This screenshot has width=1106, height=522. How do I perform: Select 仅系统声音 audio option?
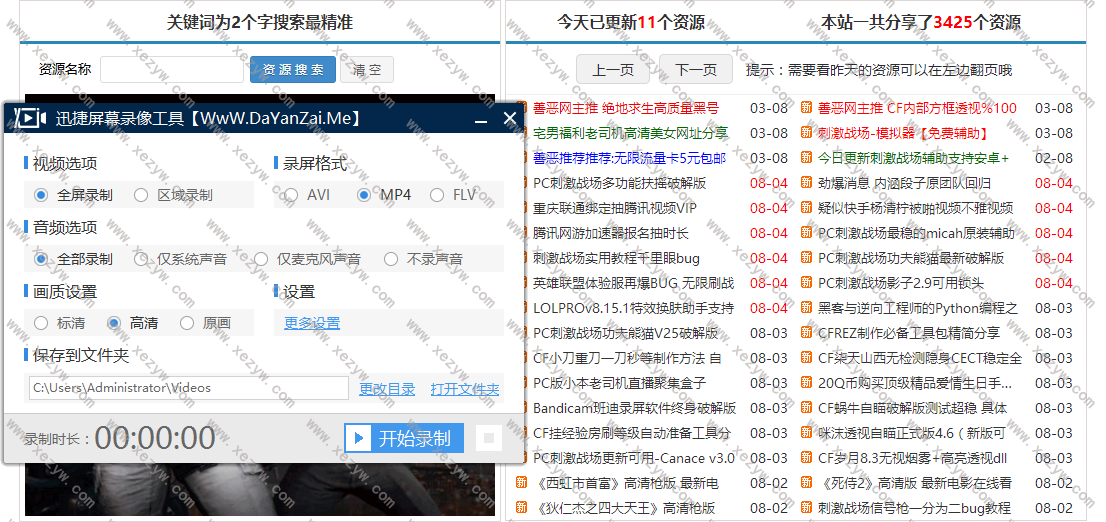pos(141,259)
